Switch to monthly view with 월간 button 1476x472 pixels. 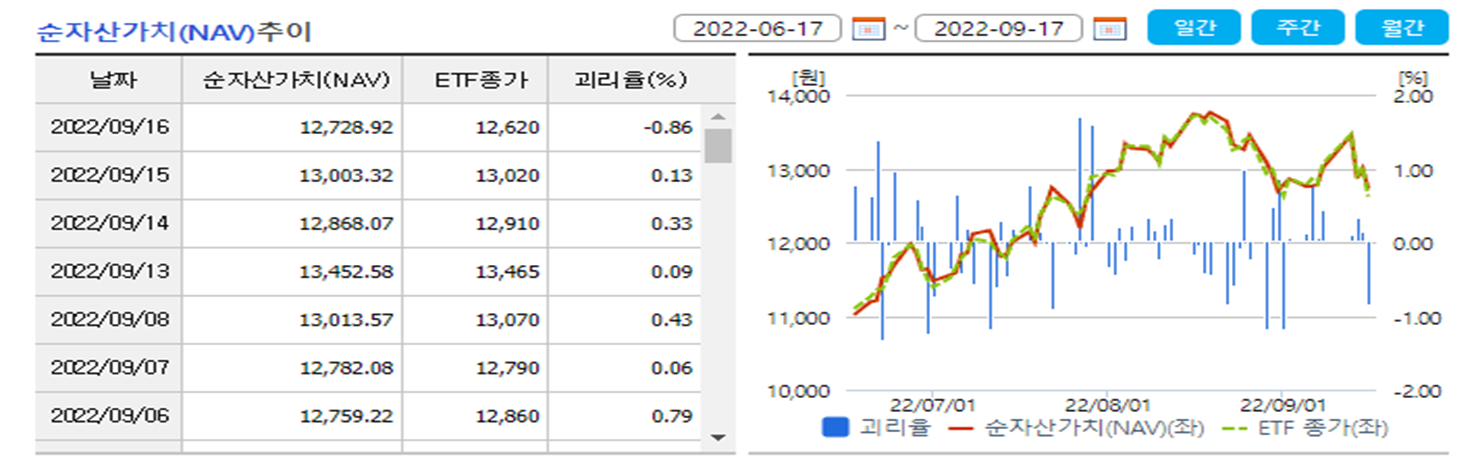pyautogui.click(x=1402, y=28)
